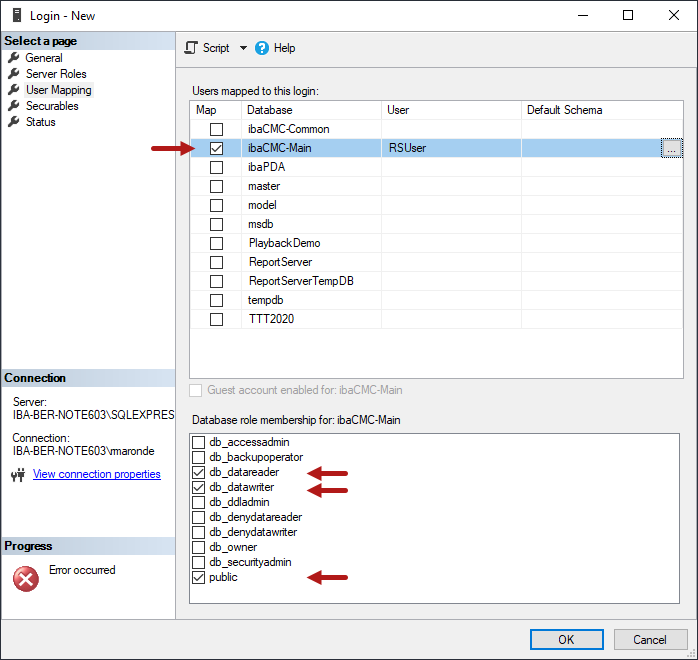Check the Map box for ReportServerTempDB
The height and width of the screenshot is (660, 698).
pyautogui.click(x=216, y=281)
